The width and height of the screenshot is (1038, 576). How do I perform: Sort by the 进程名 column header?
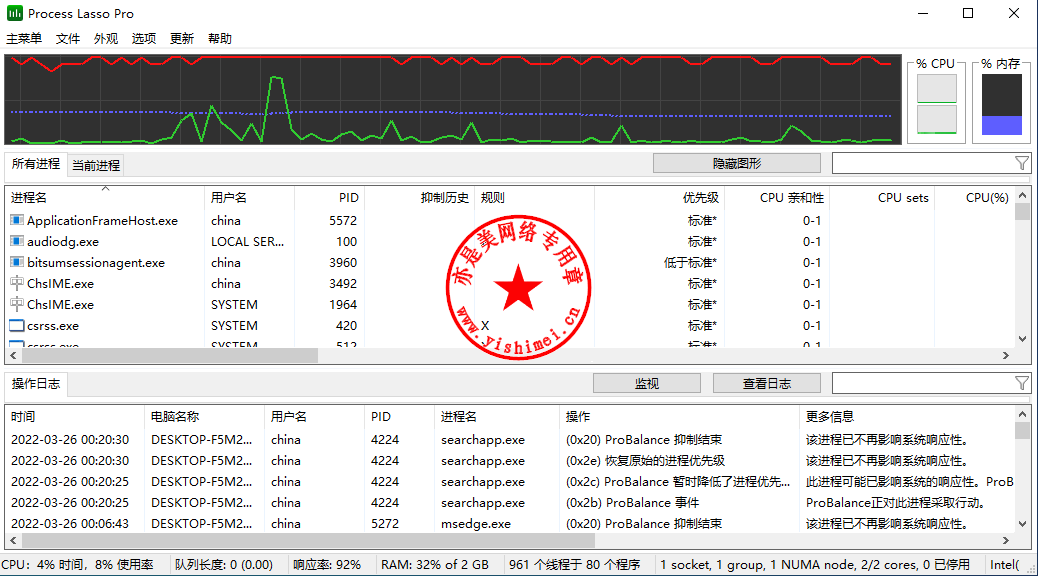tap(106, 197)
